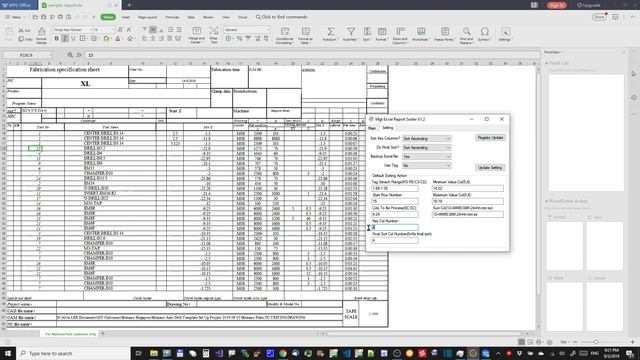Open the Worksheet ribbon tool
This screenshot has width=640, height=360.
[420, 32]
